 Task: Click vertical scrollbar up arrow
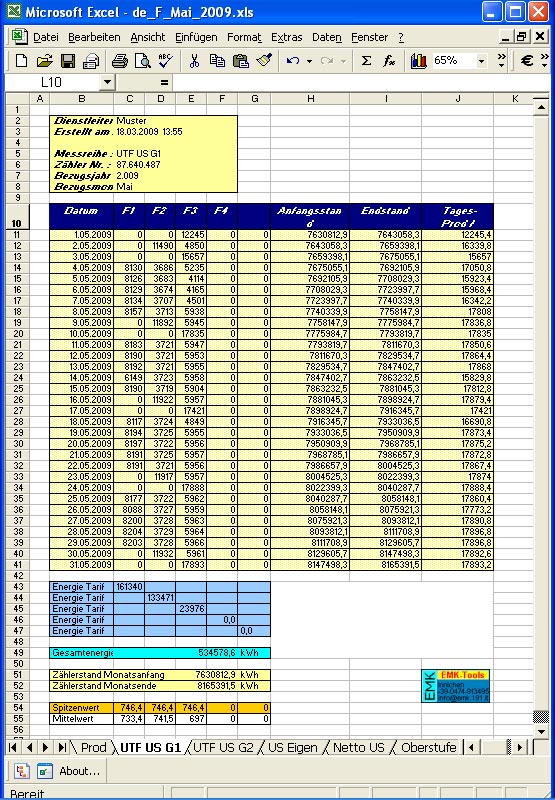[541, 107]
